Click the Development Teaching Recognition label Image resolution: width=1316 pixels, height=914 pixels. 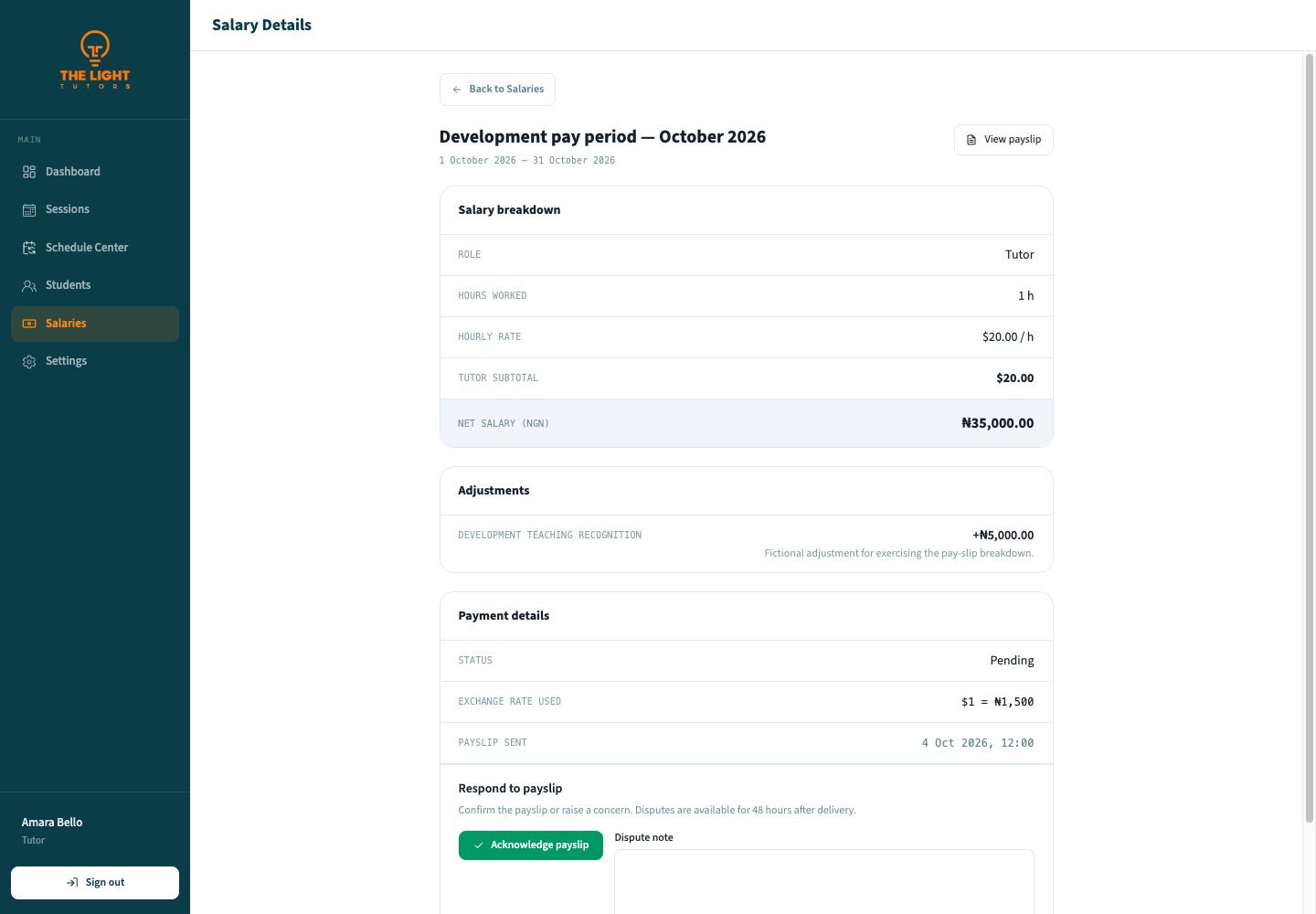[550, 536]
